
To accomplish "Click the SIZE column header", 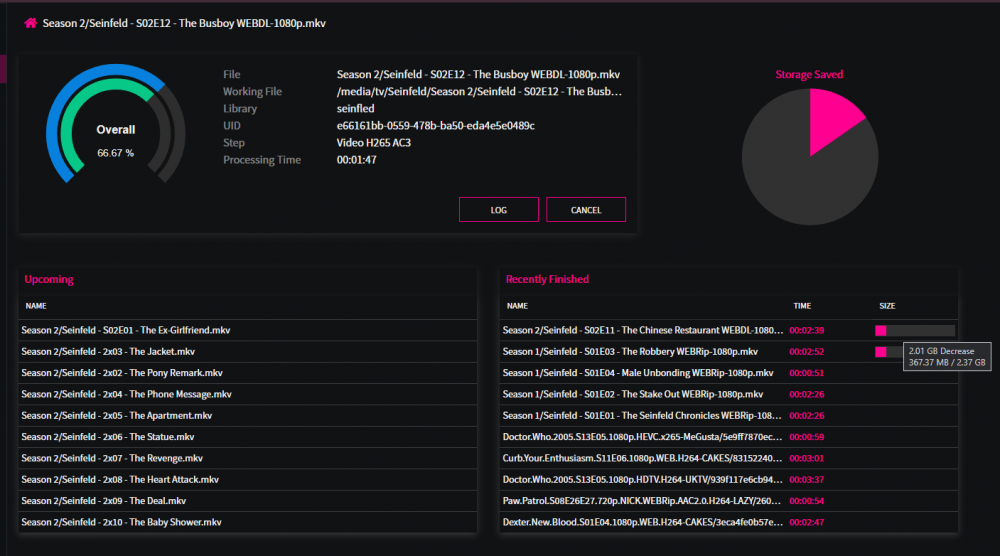I will (x=887, y=306).
